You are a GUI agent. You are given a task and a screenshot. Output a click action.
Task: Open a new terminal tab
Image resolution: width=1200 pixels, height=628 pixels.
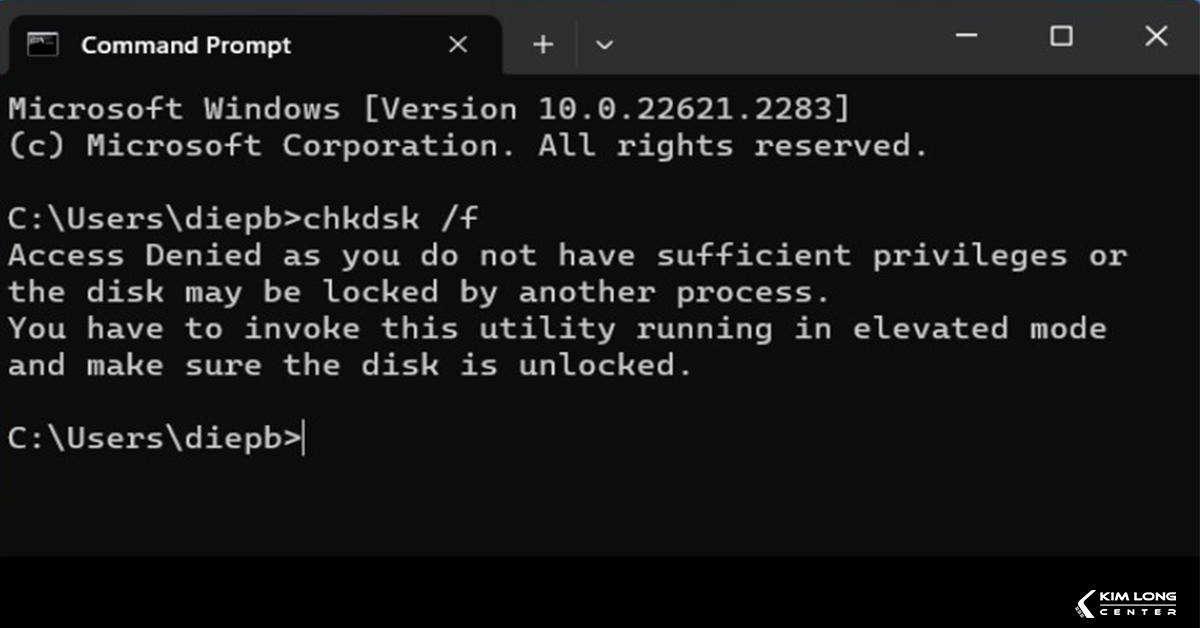click(543, 45)
